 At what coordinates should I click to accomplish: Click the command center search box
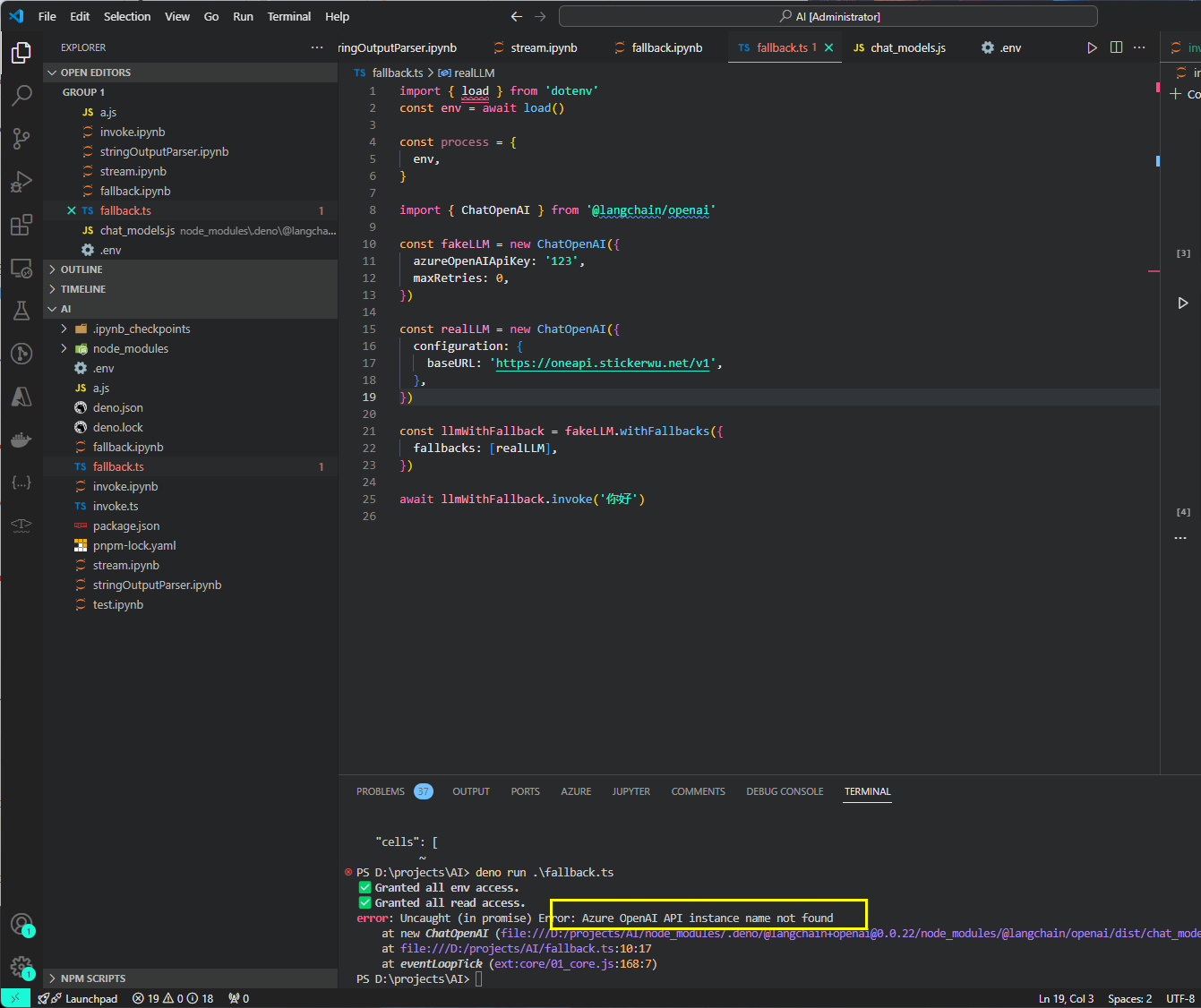[x=828, y=16]
